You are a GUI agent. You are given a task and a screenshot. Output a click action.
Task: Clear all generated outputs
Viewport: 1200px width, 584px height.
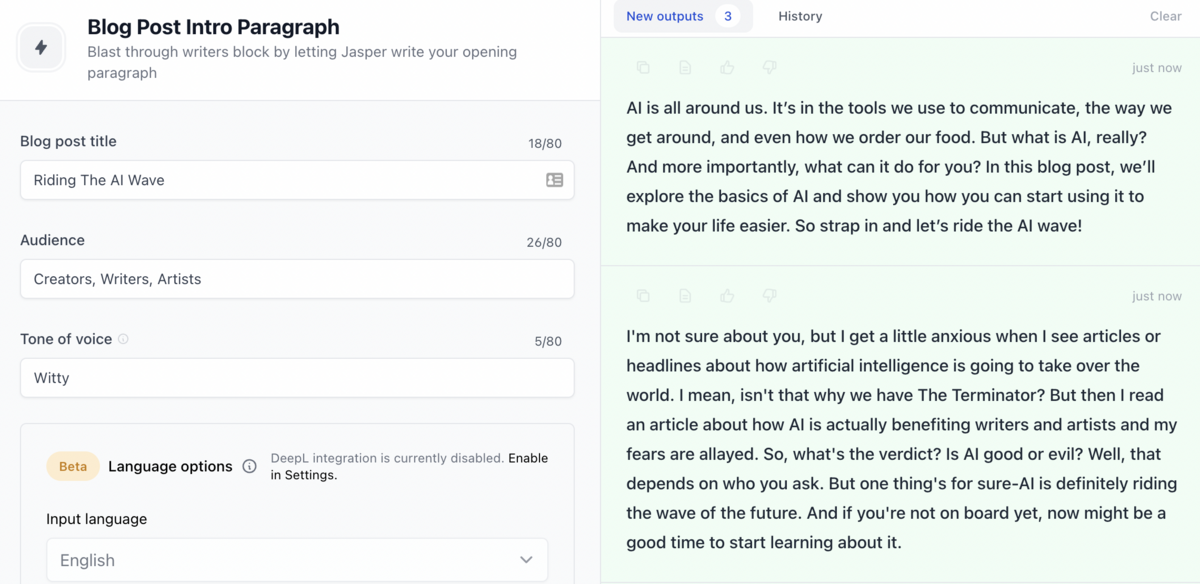pyautogui.click(x=1166, y=16)
